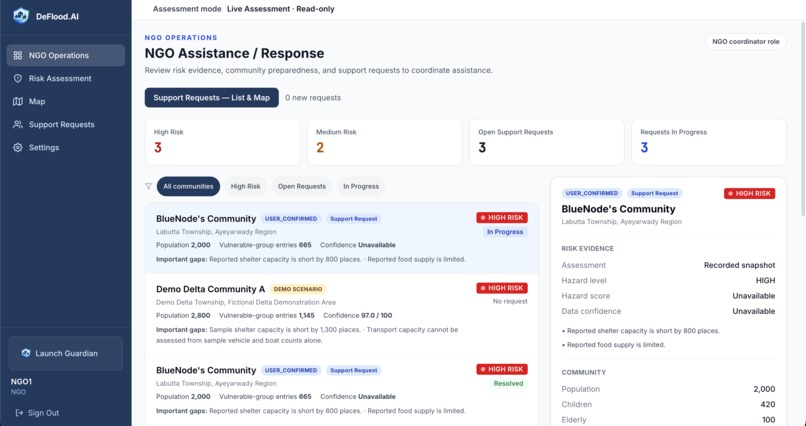Click Vulnerable-group entries 1,145 text
Viewport: 806px width, 426px height.
267,316
